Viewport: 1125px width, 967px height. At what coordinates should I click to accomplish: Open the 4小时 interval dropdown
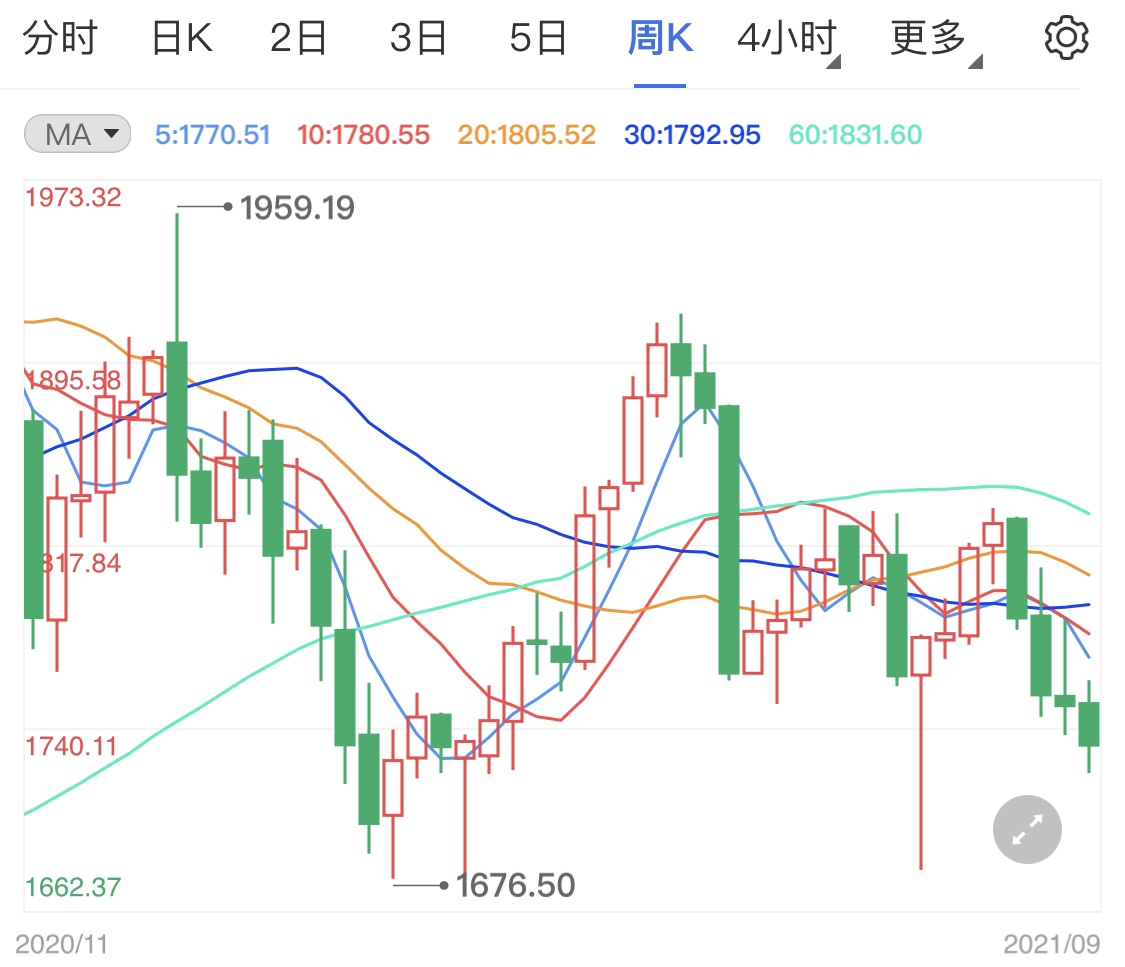tap(789, 39)
